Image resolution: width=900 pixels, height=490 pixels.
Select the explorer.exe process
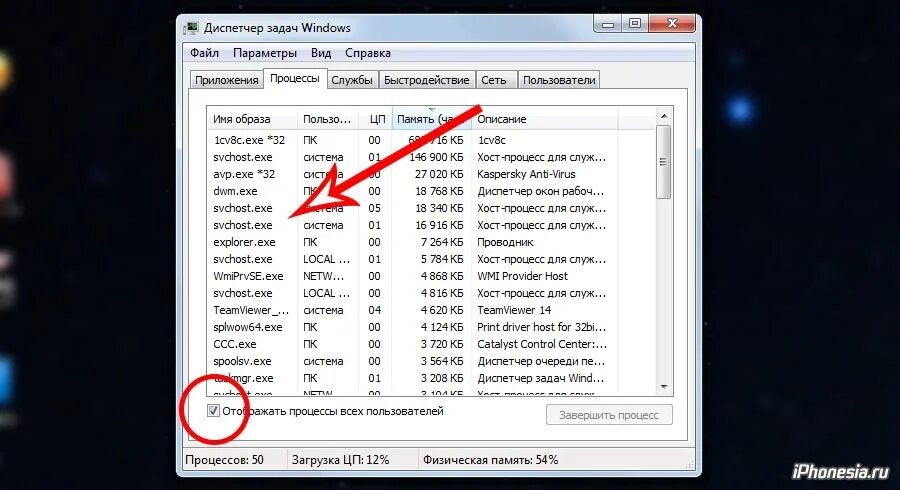point(244,242)
